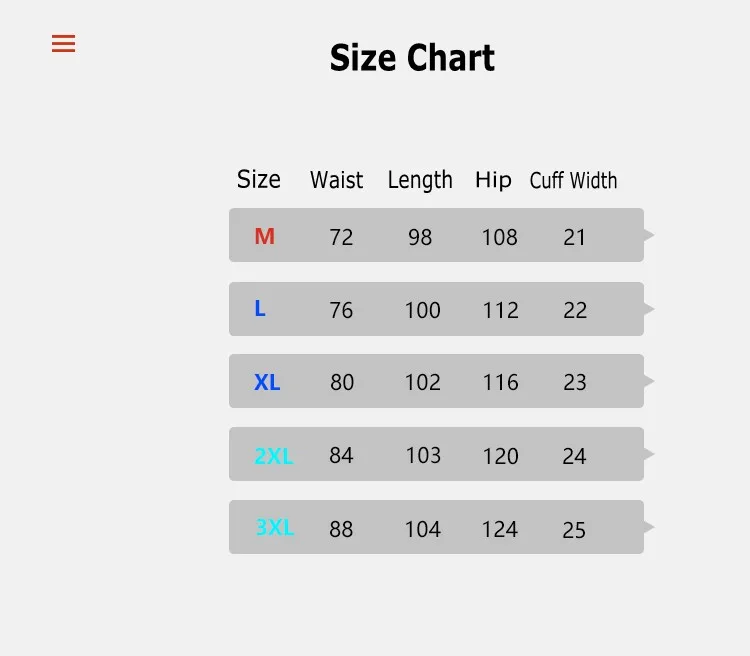The height and width of the screenshot is (656, 750).
Task: Select the cyan 2XL size label
Action: tap(274, 456)
